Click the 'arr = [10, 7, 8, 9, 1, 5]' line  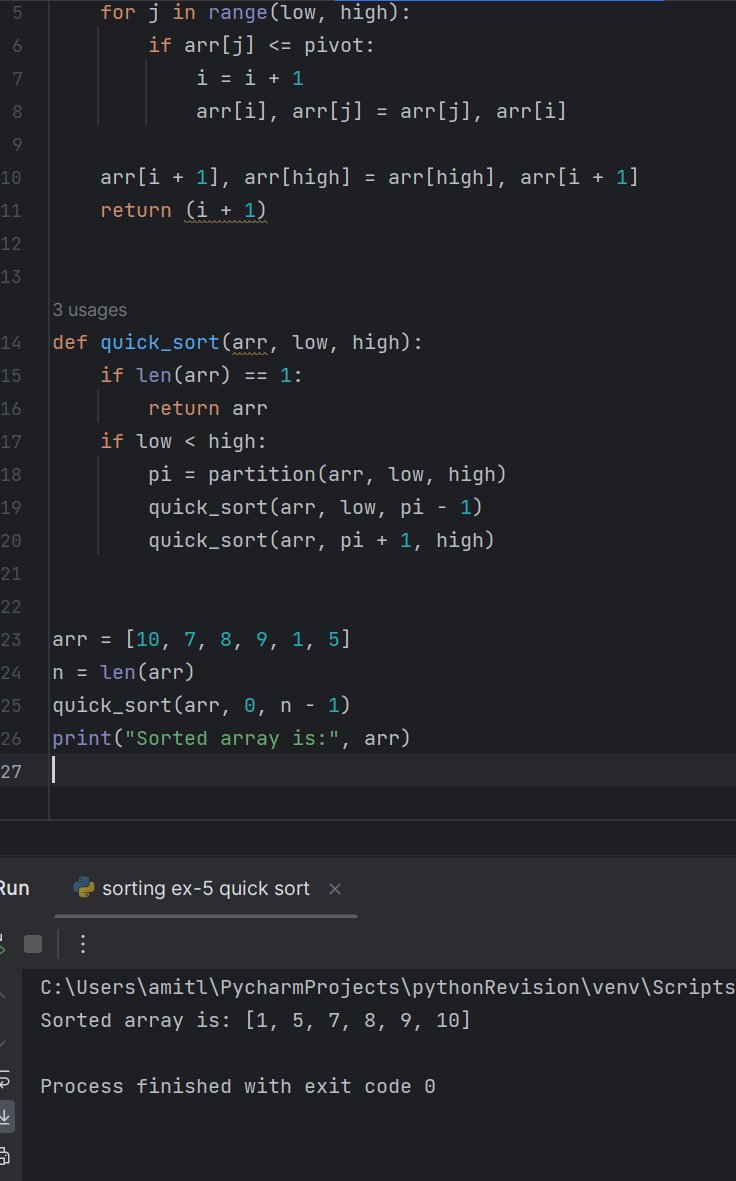coord(201,639)
